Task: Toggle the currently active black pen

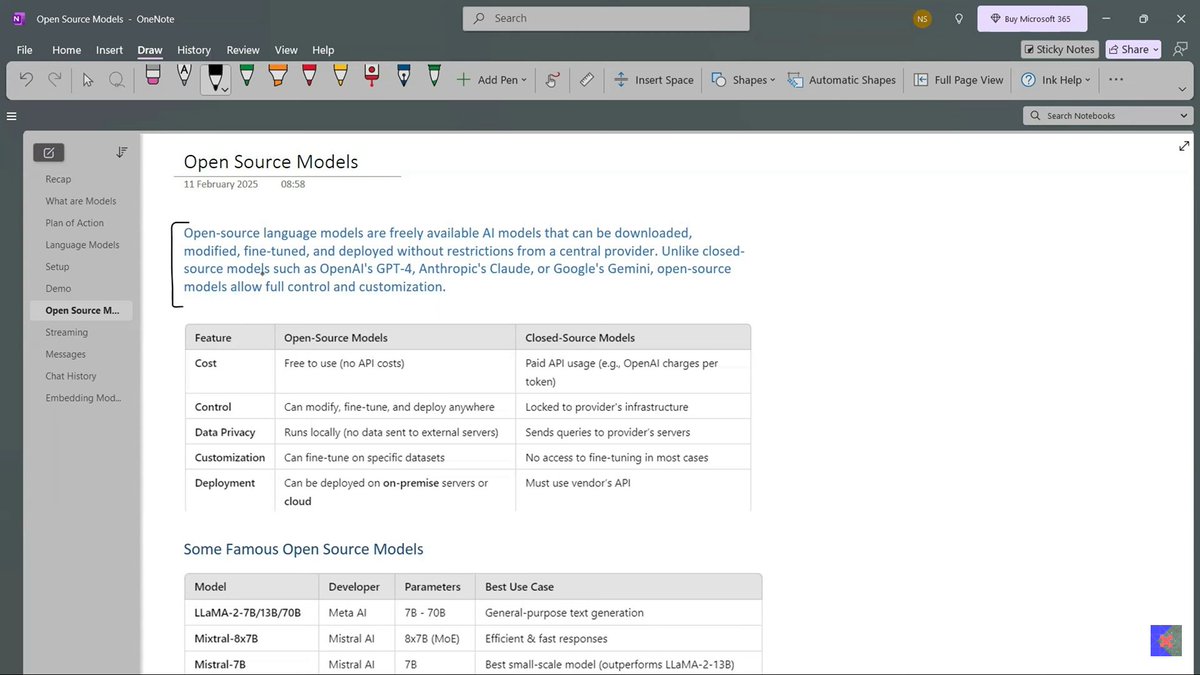Action: 215,79
